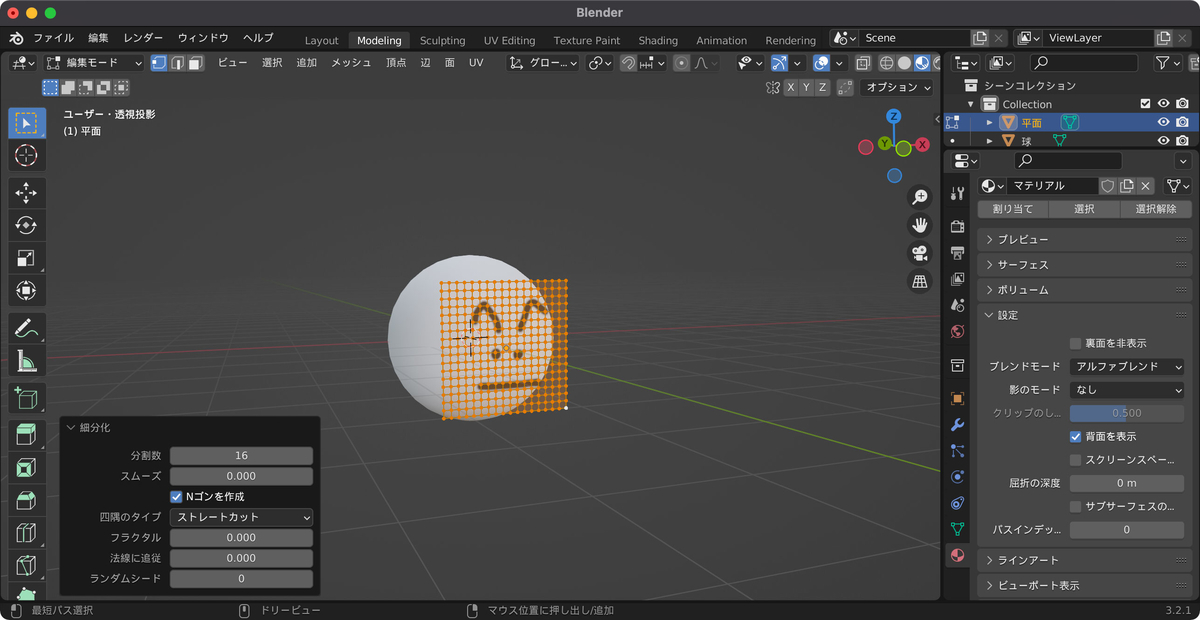Toggle the 背面を表示 checkbox
The width and height of the screenshot is (1200, 620).
1076,436
